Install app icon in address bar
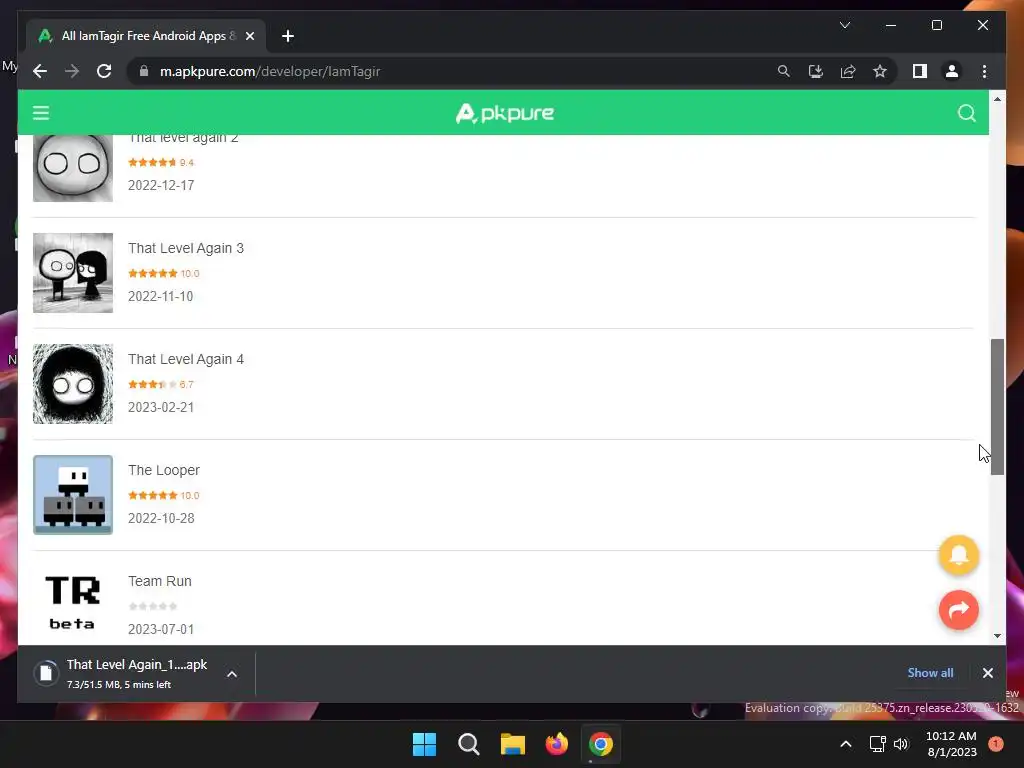Screen dimensions: 1024x768 pyautogui.click(x=816, y=71)
